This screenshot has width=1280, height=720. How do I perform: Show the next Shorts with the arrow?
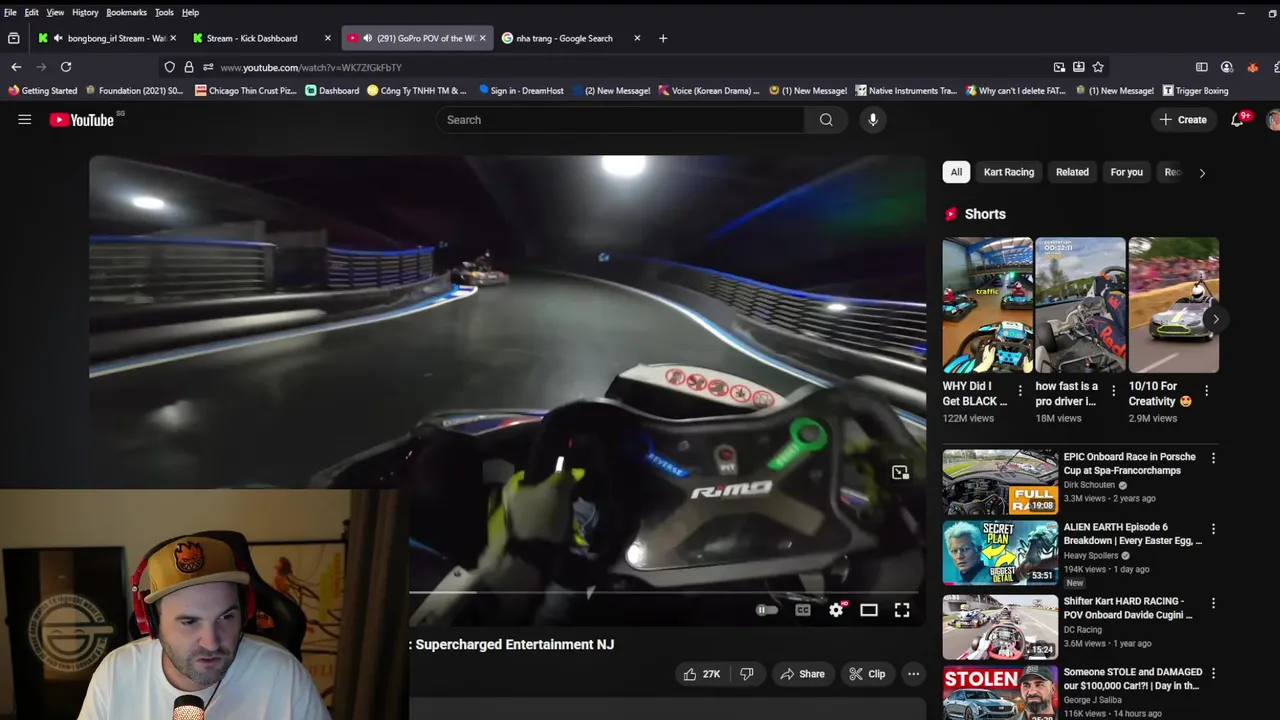[1215, 319]
